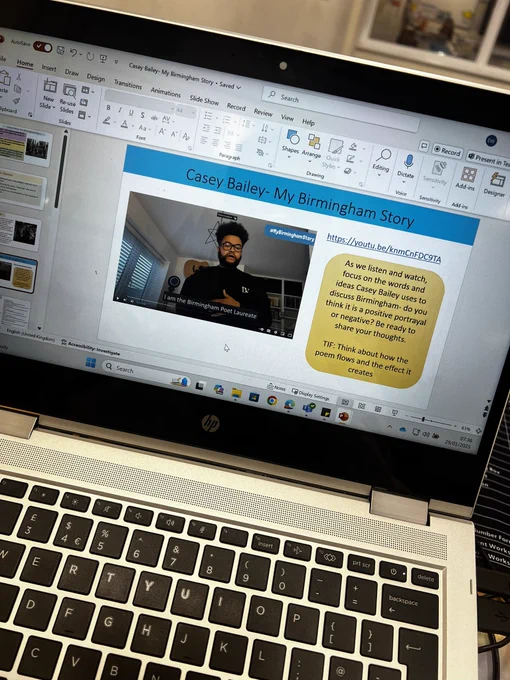Open the Help tab
The height and width of the screenshot is (680, 510).
(308, 122)
